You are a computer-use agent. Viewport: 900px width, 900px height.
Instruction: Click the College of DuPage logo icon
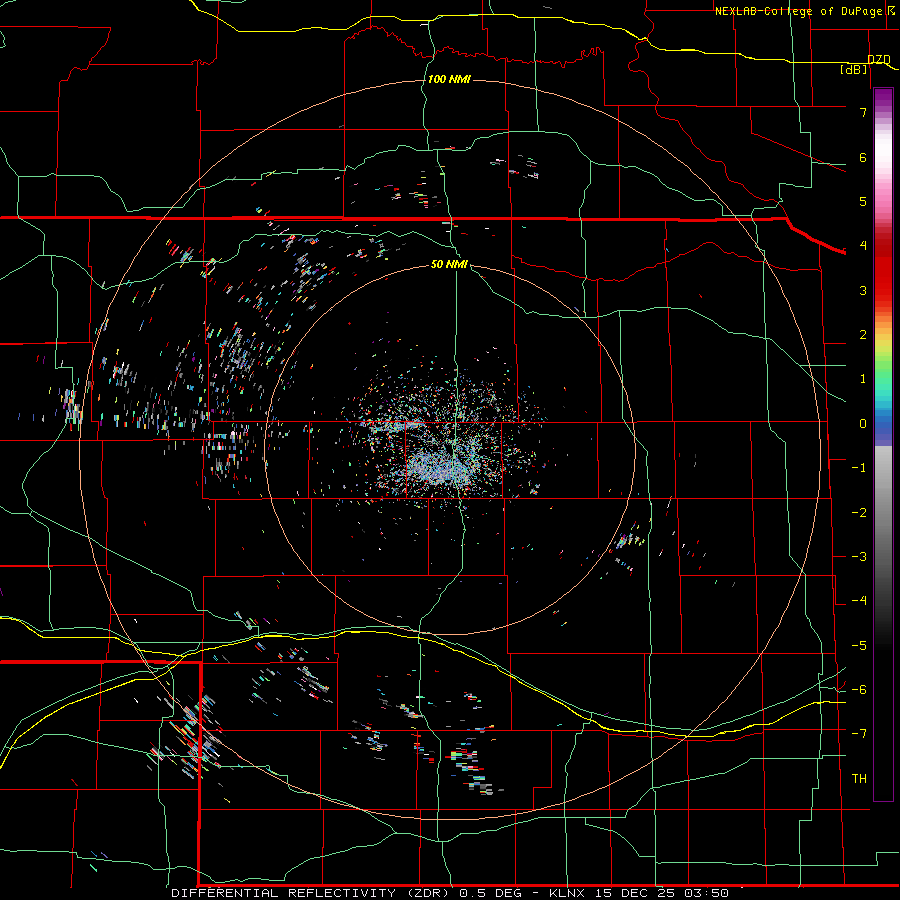click(x=893, y=10)
